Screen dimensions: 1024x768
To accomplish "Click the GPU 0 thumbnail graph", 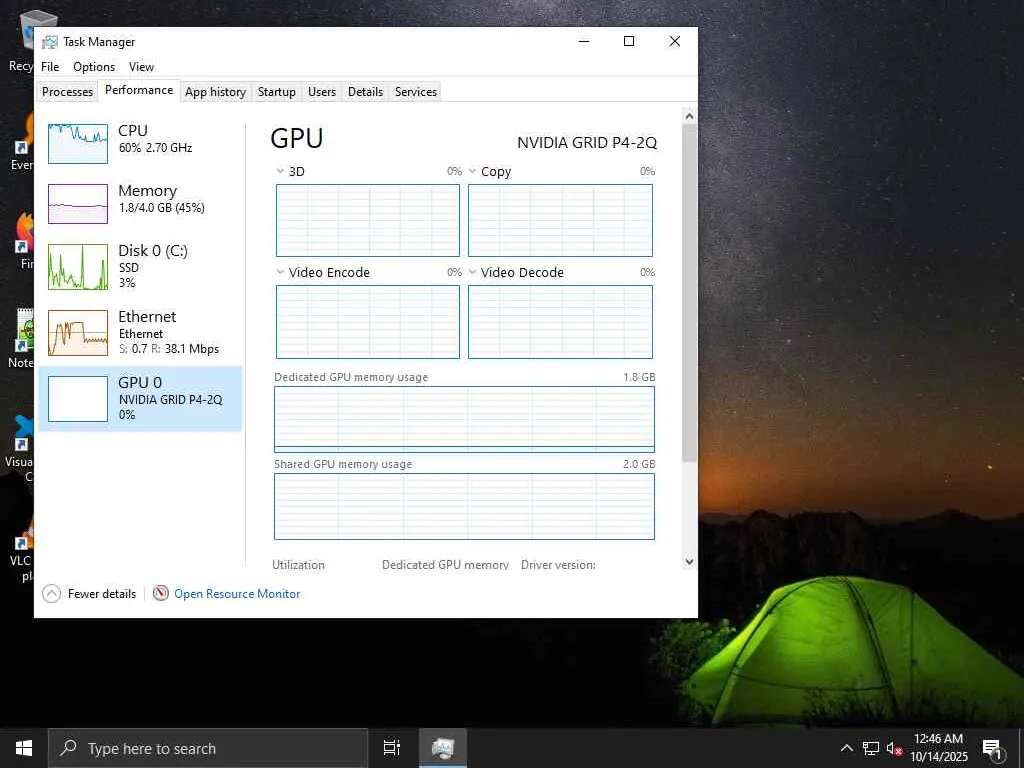I will 78,398.
